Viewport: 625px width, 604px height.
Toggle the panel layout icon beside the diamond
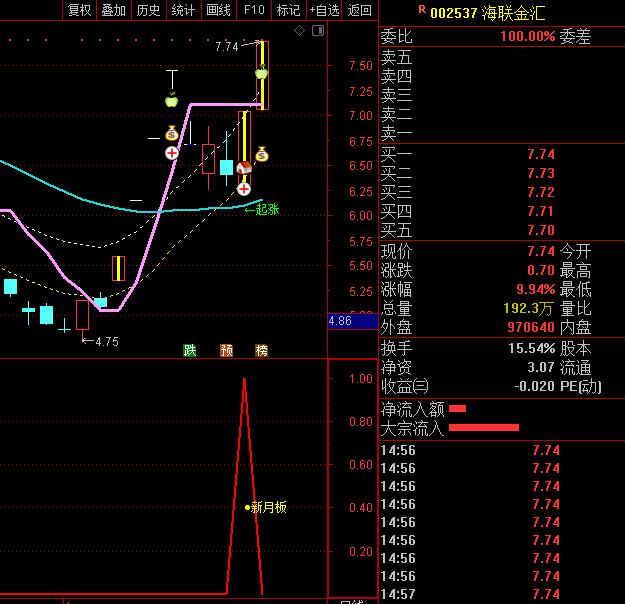(x=318, y=31)
